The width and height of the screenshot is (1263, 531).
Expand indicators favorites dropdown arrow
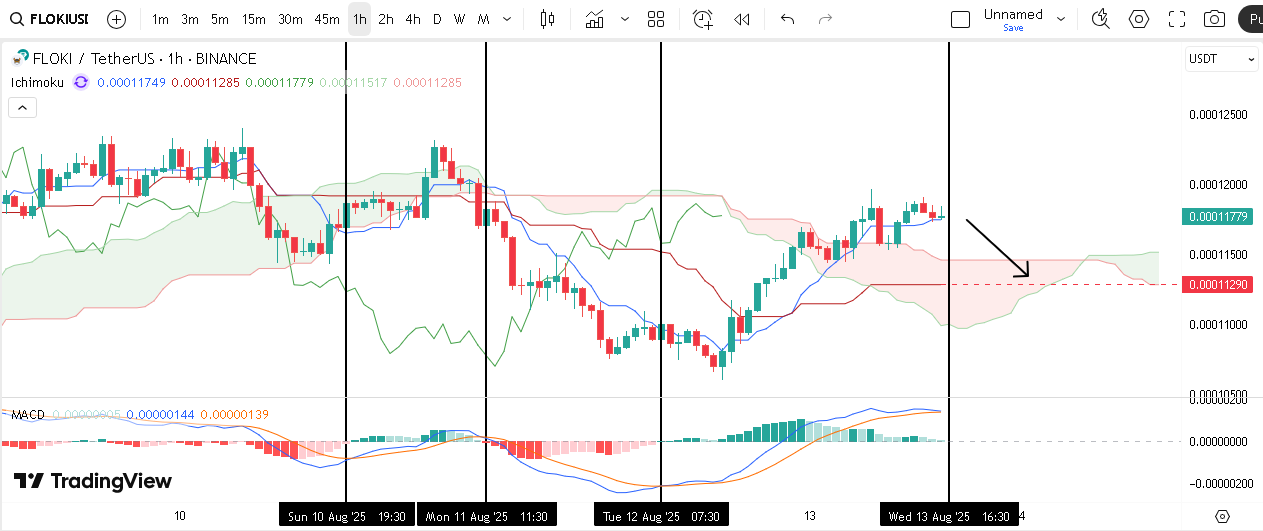pos(625,19)
